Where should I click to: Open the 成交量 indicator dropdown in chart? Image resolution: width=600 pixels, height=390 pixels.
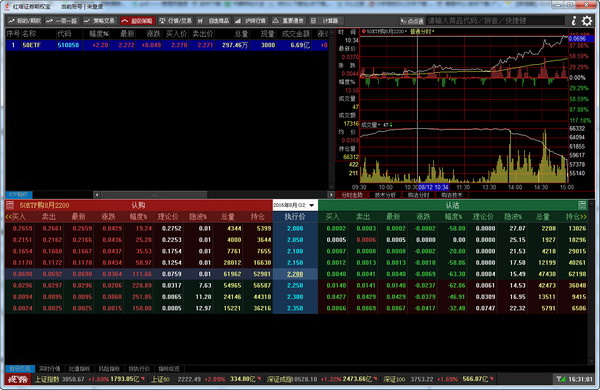click(x=371, y=125)
